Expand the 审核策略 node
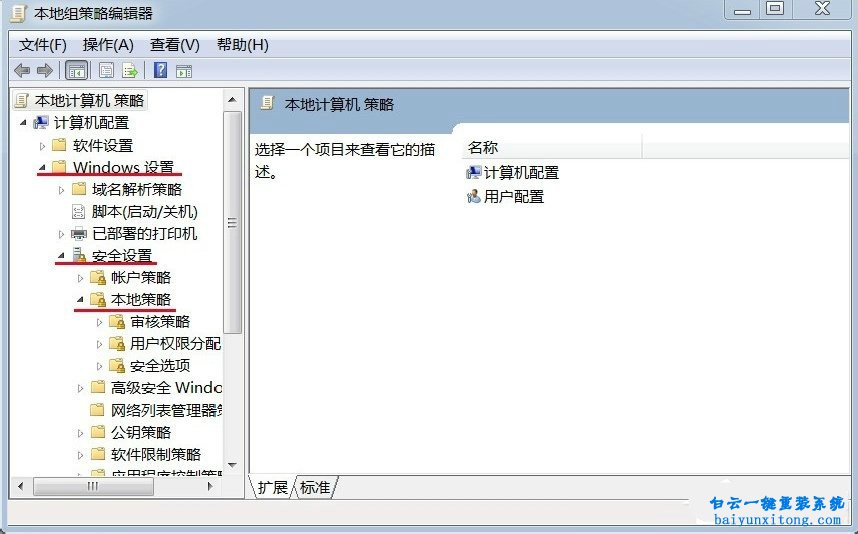 click(100, 322)
